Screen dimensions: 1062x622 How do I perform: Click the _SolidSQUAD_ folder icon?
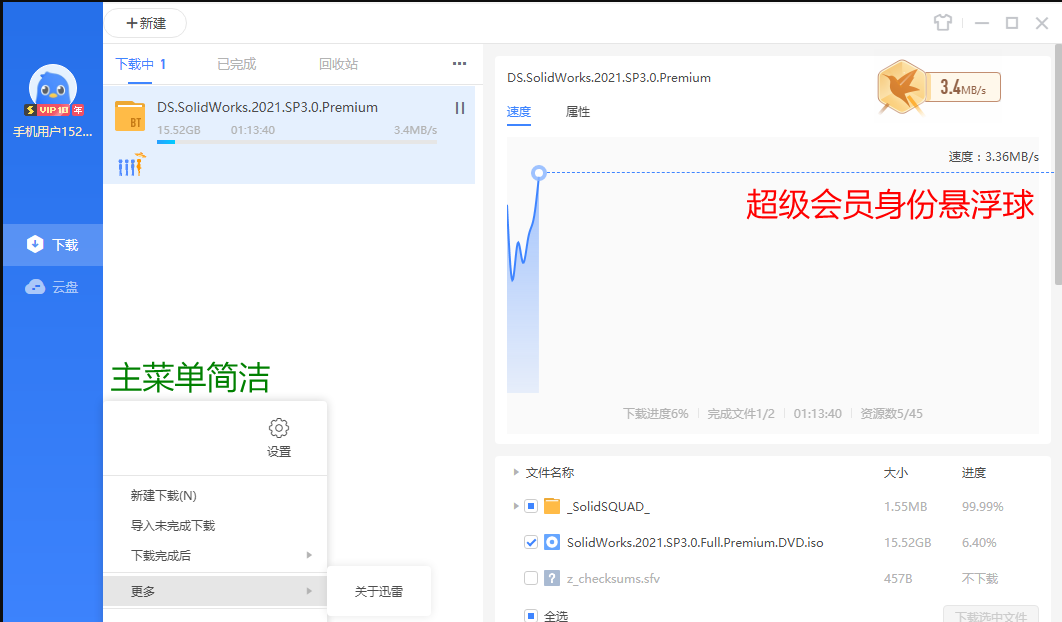tap(552, 506)
